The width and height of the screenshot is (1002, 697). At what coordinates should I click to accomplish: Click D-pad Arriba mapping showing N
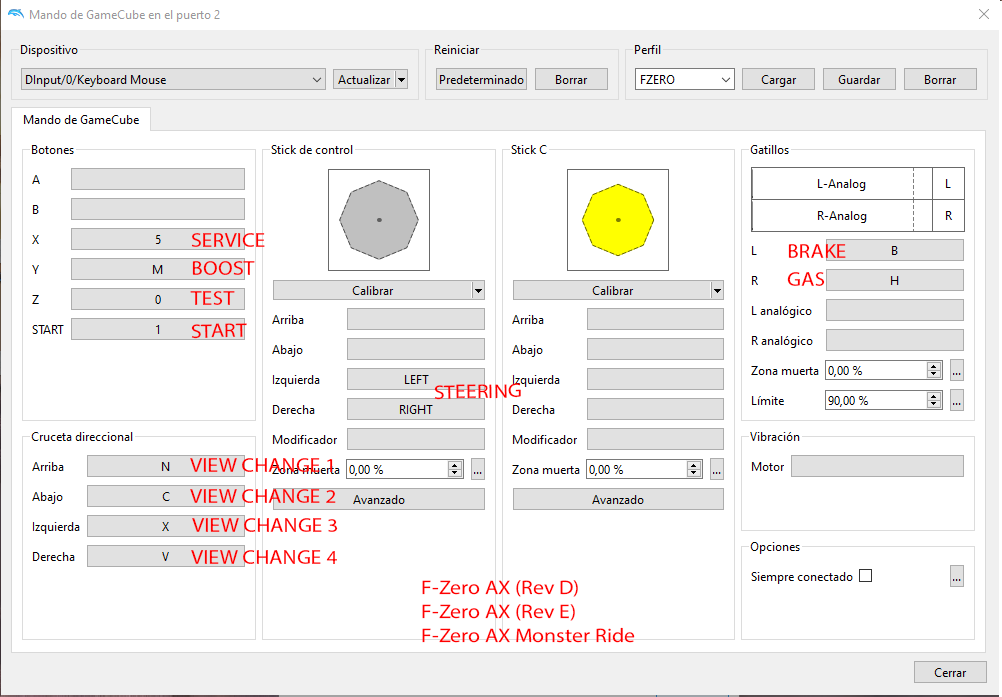[x=166, y=466]
